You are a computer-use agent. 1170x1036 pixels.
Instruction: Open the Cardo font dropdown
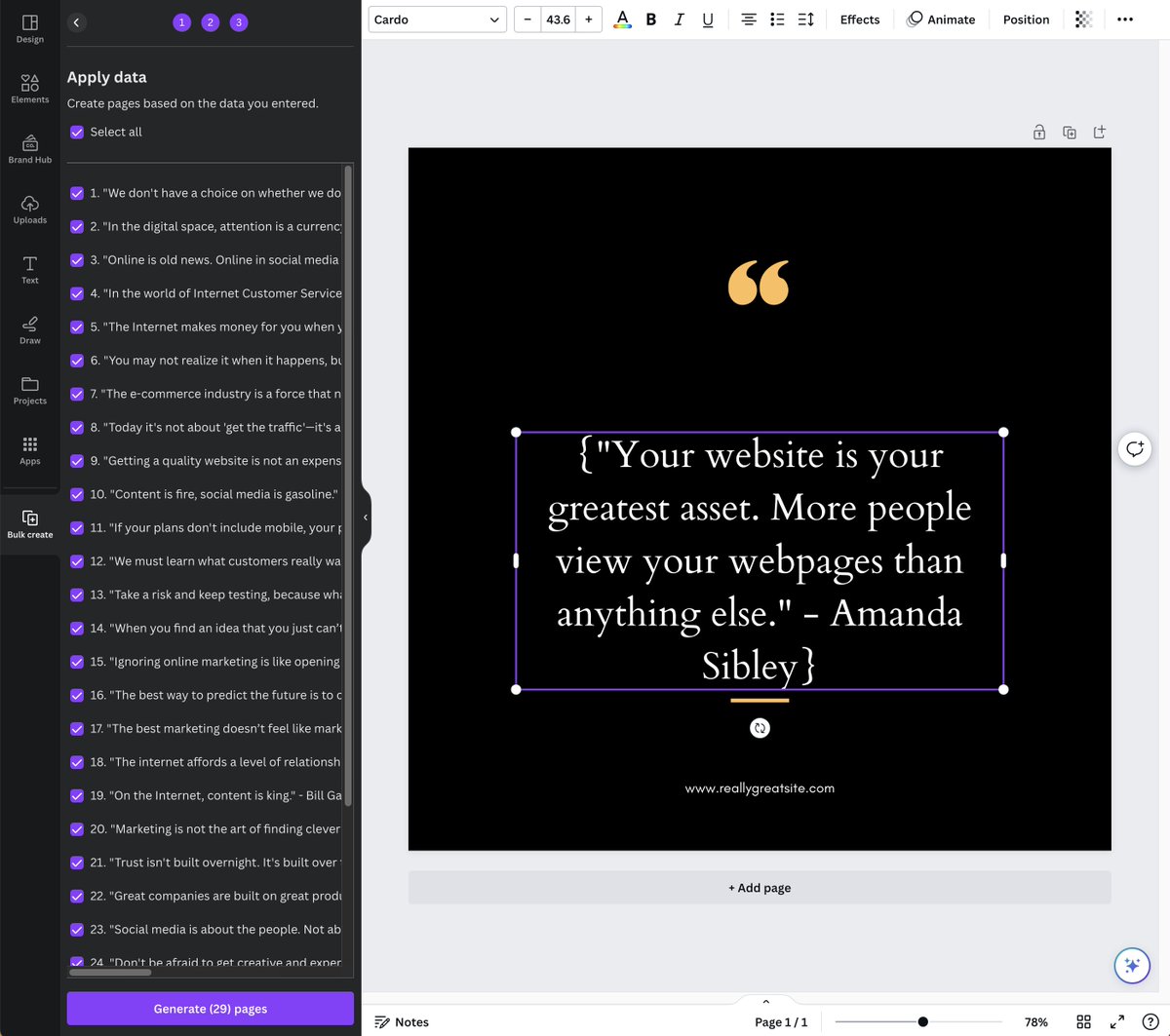(437, 19)
